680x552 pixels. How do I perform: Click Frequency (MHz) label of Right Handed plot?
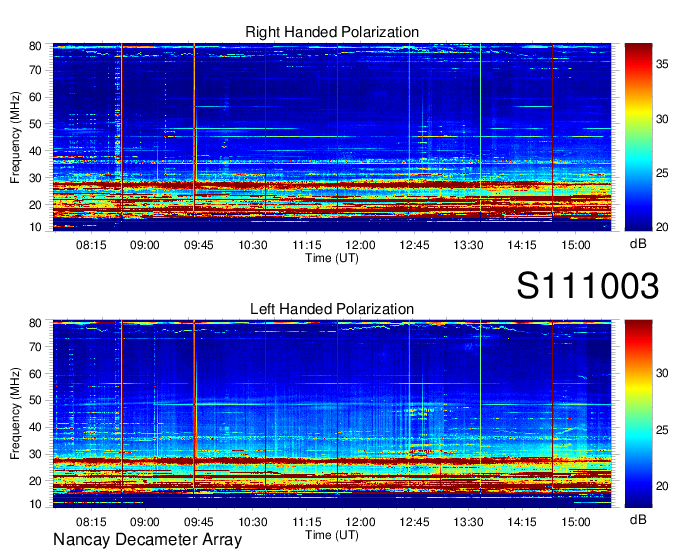[15, 137]
